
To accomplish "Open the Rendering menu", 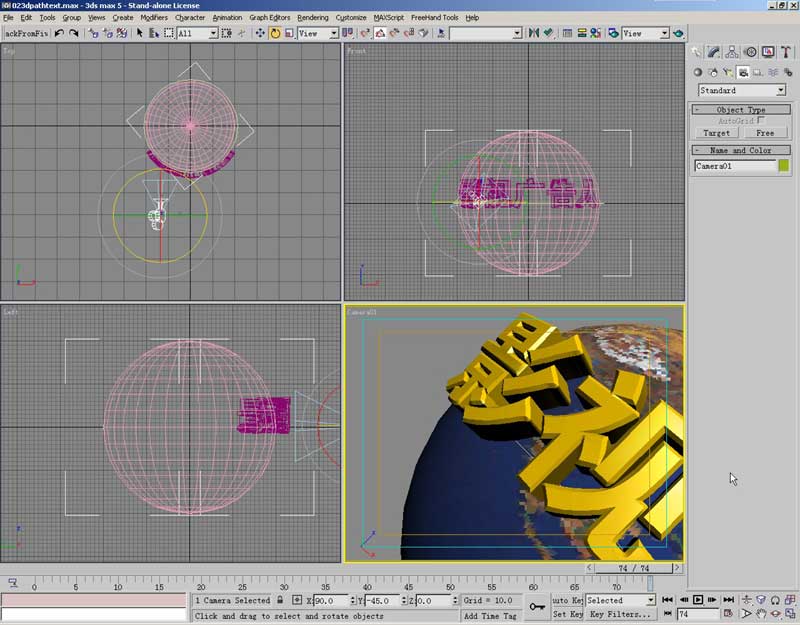I will click(312, 17).
